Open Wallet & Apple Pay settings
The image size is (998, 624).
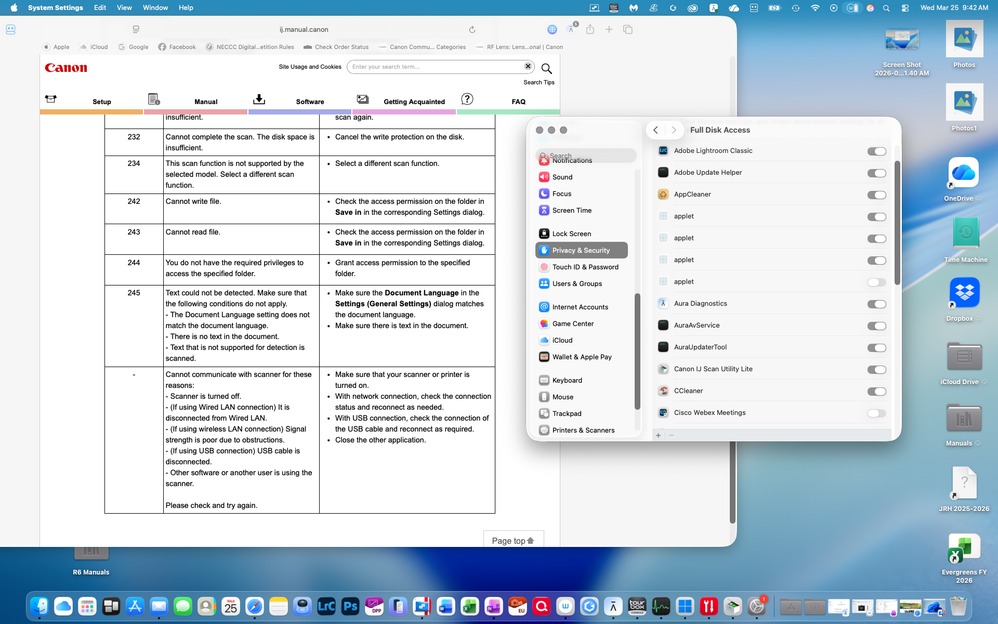[x=581, y=357]
